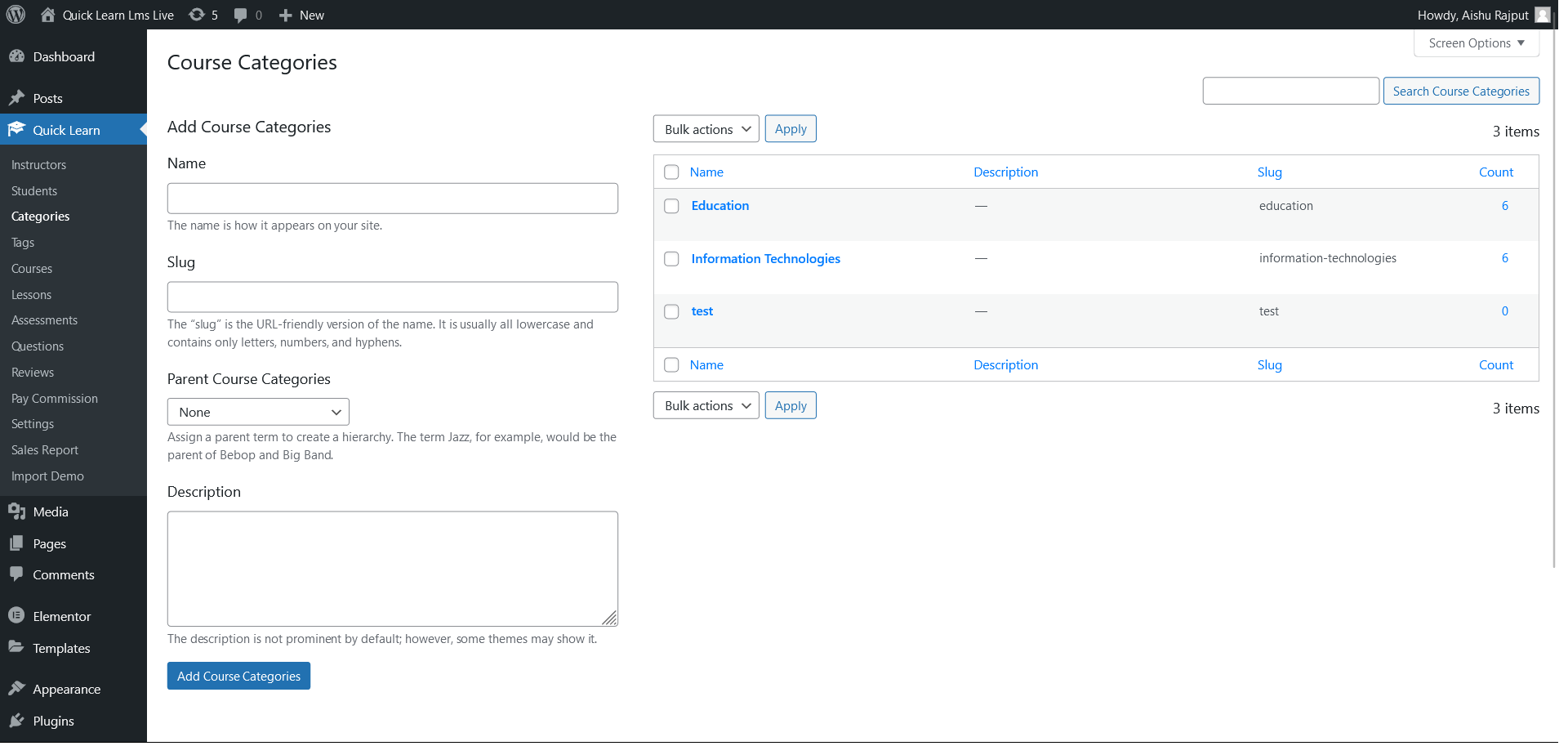Screen dimensions: 1568x746
Task: Open the Questions submenu item
Action: point(38,346)
